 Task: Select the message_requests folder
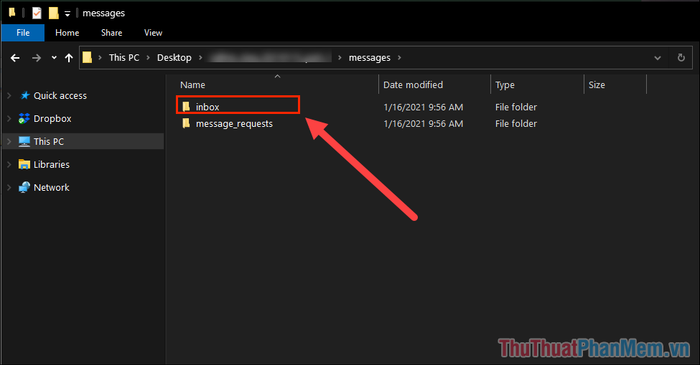pyautogui.click(x=234, y=124)
